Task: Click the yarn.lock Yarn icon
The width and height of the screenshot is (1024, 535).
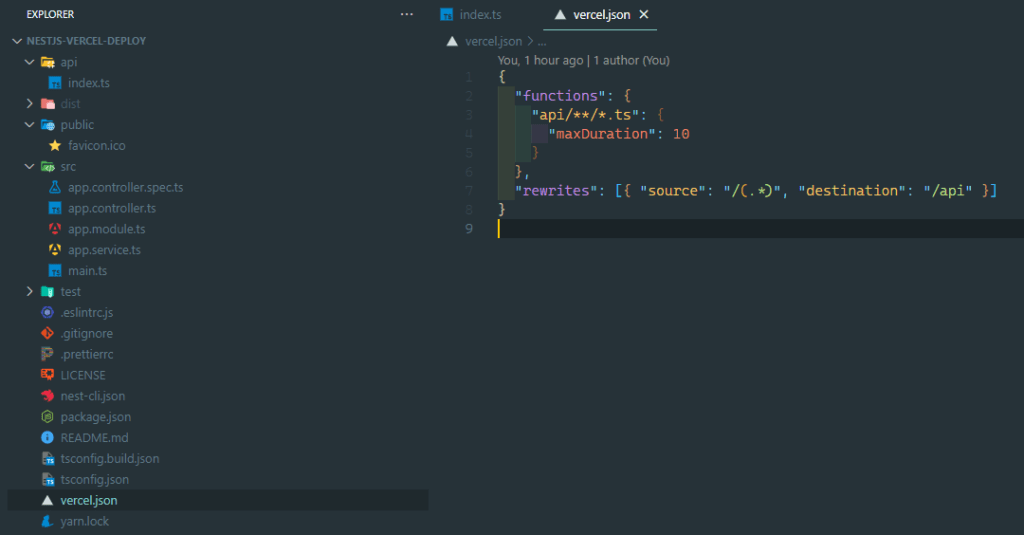Action: pos(47,521)
